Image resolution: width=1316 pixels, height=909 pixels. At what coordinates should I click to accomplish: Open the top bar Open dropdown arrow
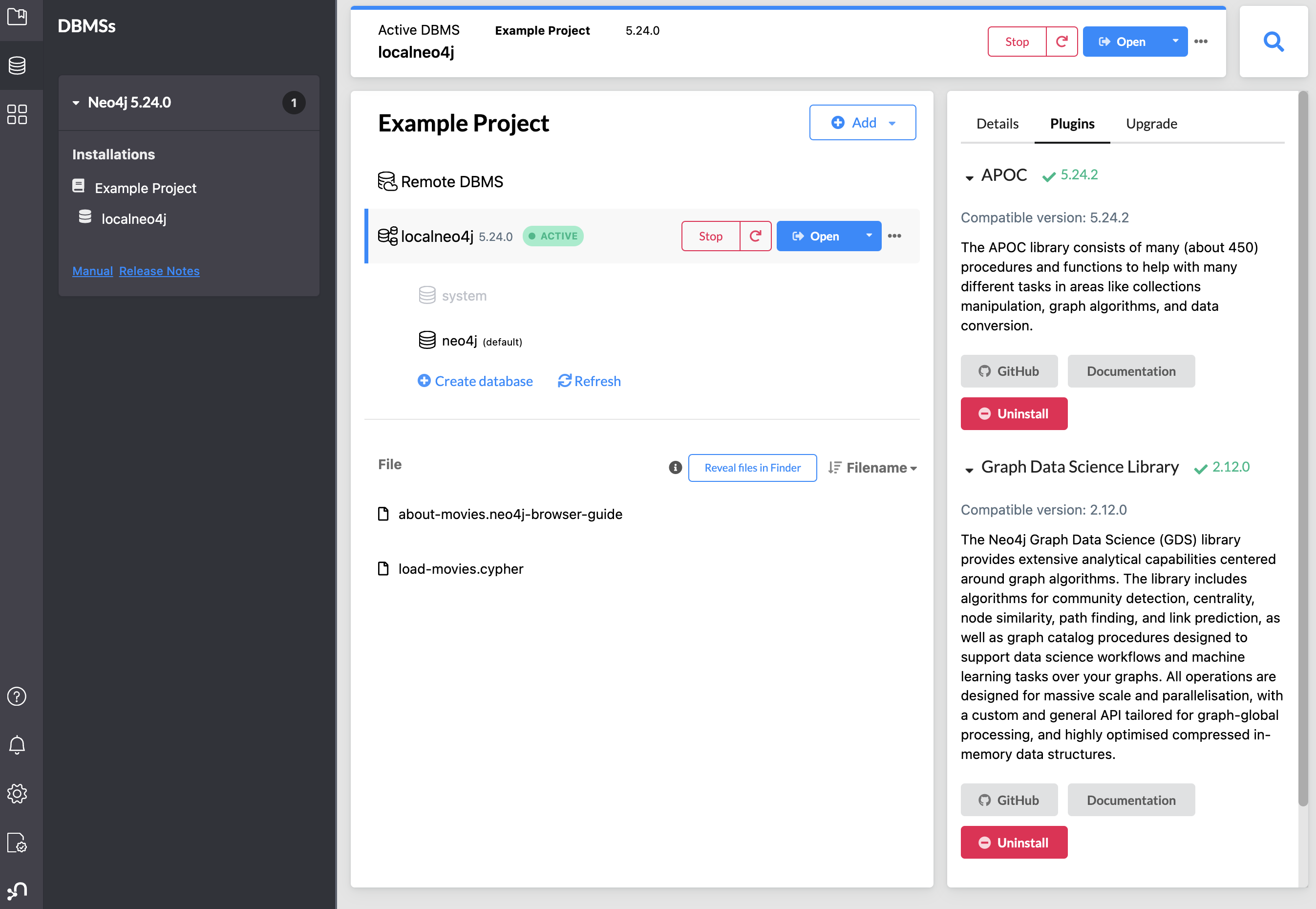1175,42
